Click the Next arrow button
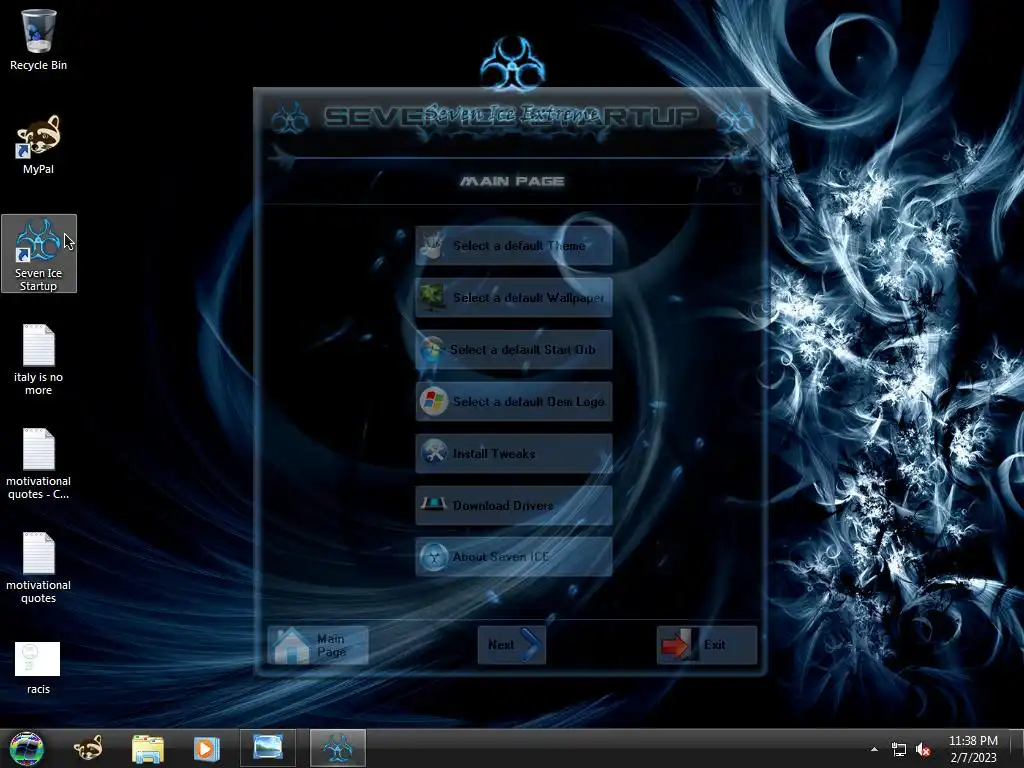 (x=511, y=645)
